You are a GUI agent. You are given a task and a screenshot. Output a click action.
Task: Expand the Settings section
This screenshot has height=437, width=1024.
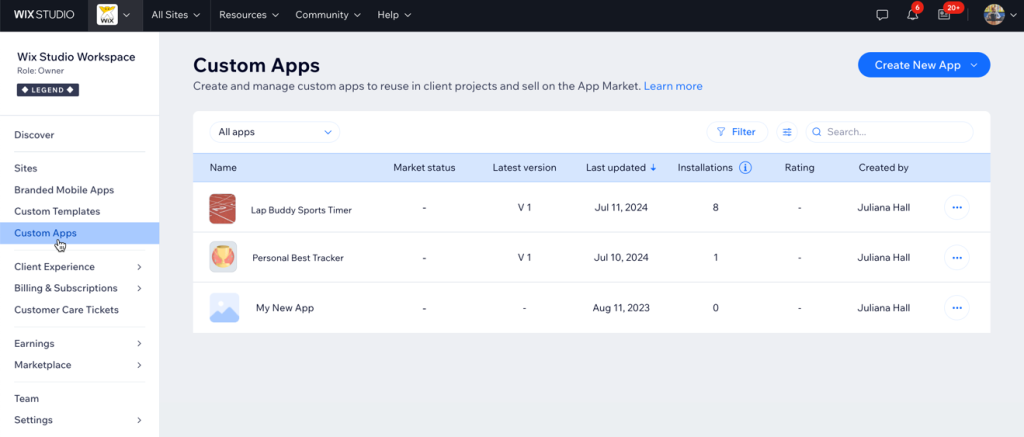pyautogui.click(x=79, y=420)
